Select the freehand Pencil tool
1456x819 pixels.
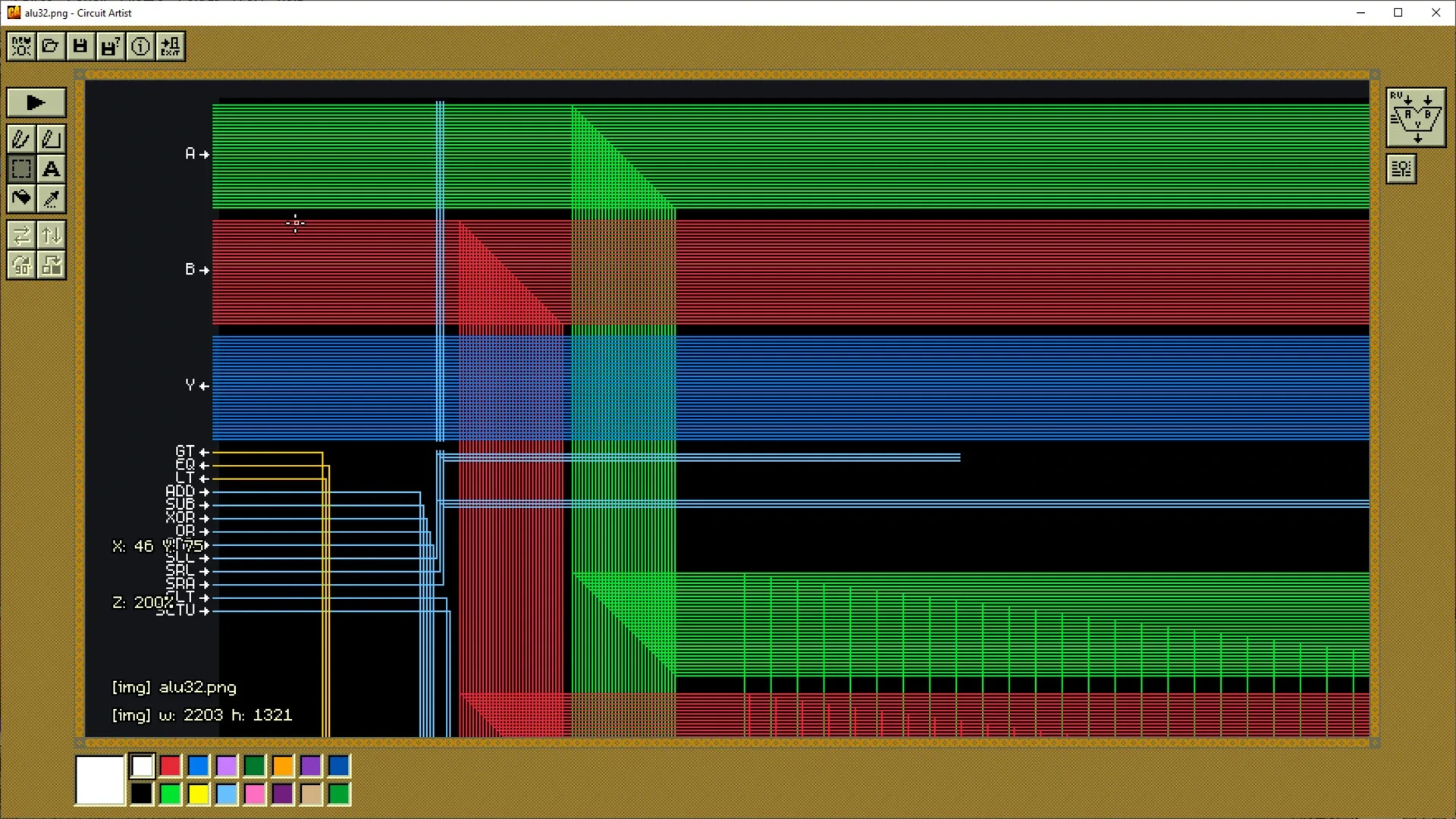tap(21, 139)
